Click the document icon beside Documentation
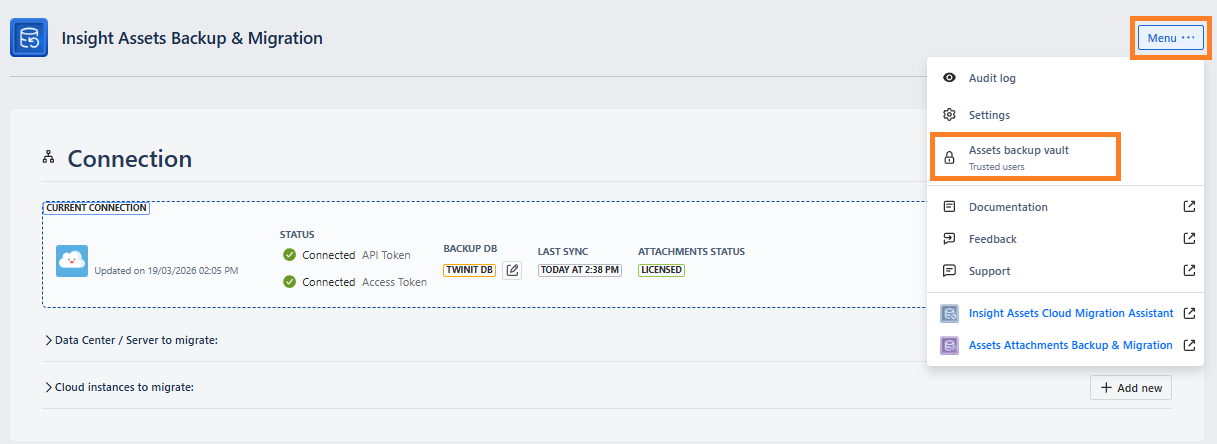This screenshot has height=444, width=1217. tap(949, 207)
